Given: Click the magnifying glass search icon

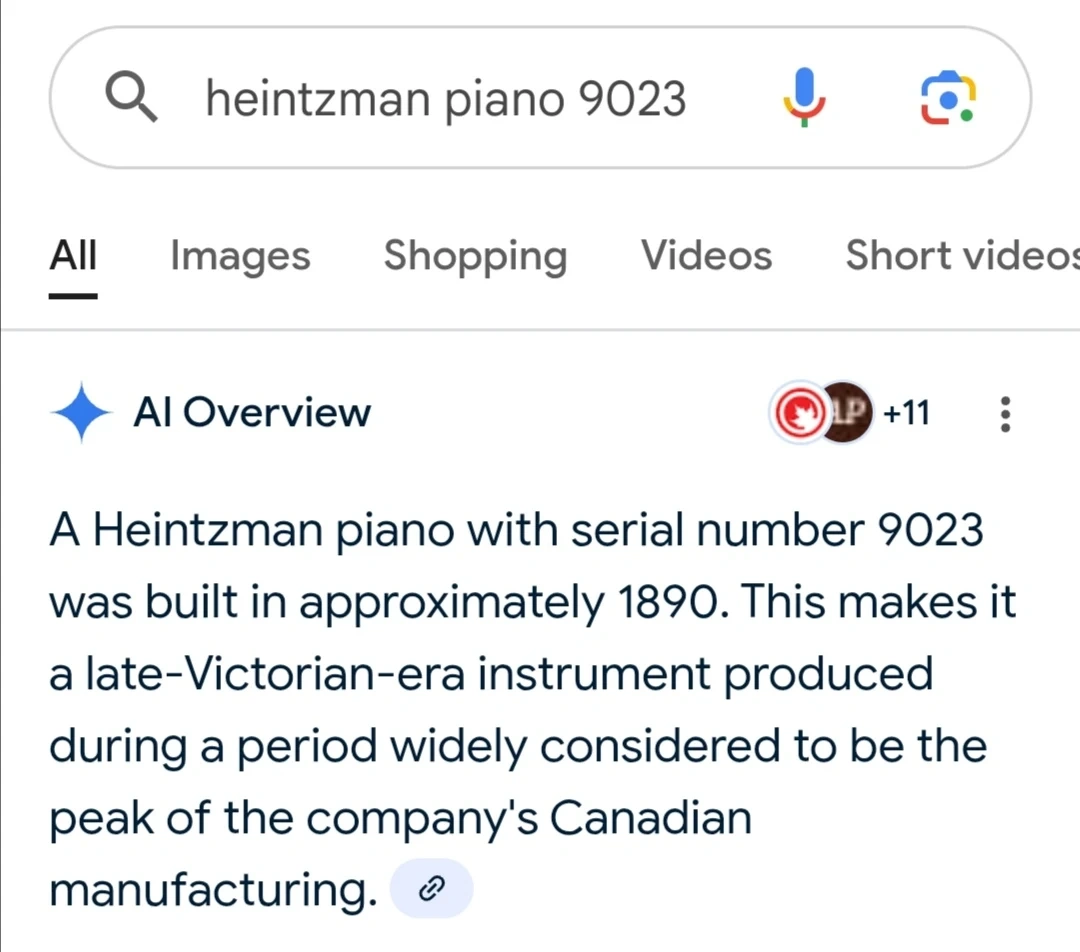Looking at the screenshot, I should click(132, 98).
